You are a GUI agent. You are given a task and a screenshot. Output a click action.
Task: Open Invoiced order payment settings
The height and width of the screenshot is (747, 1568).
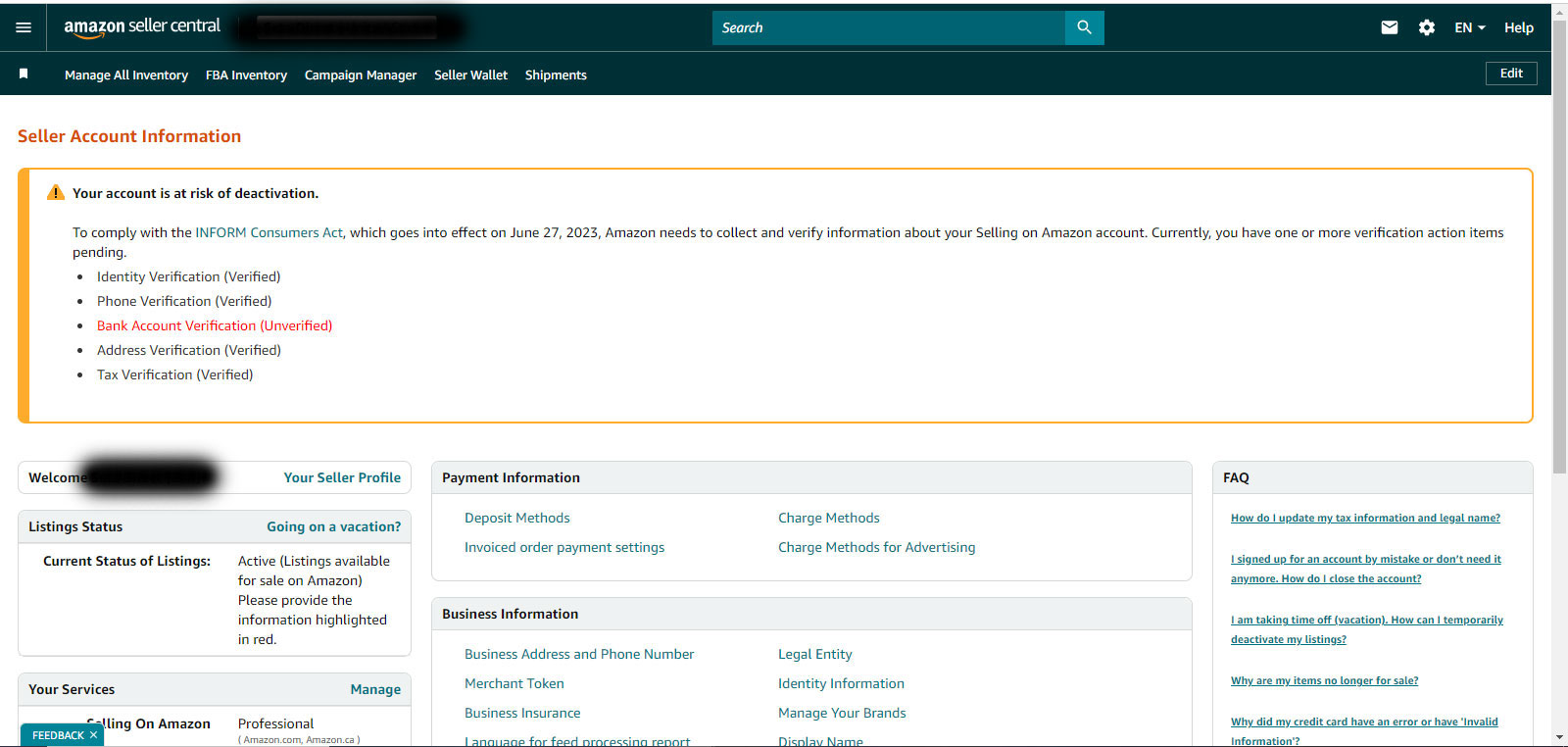coord(564,547)
